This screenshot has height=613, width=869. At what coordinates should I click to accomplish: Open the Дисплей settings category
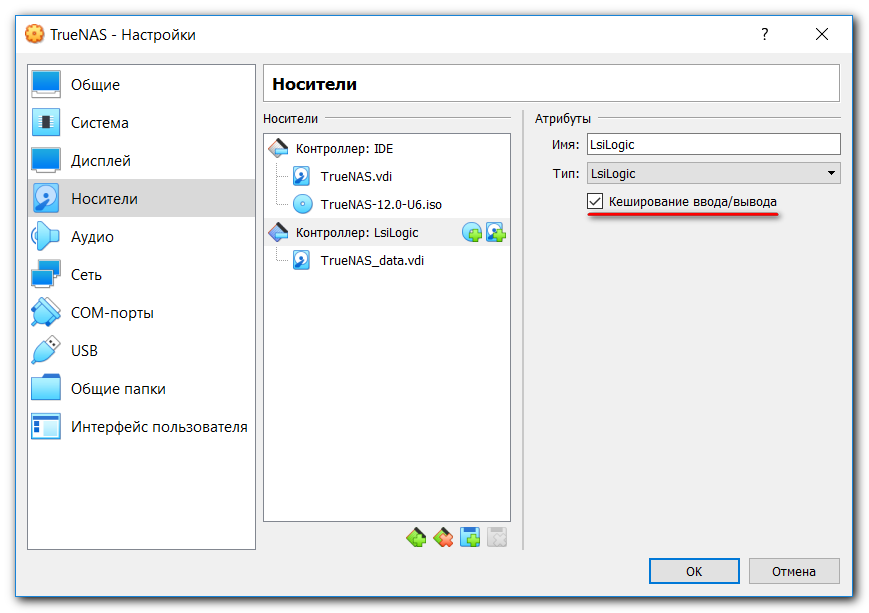[x=141, y=161]
